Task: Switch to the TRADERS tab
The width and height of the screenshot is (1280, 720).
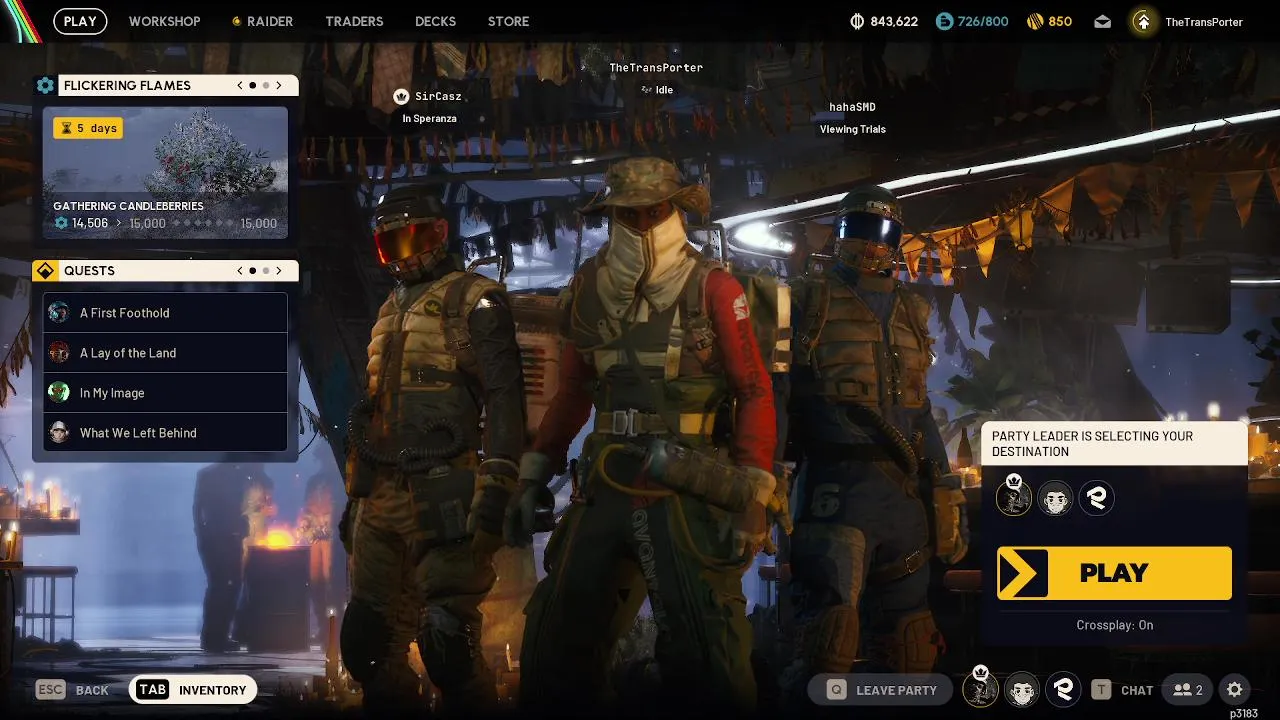Action: (354, 21)
